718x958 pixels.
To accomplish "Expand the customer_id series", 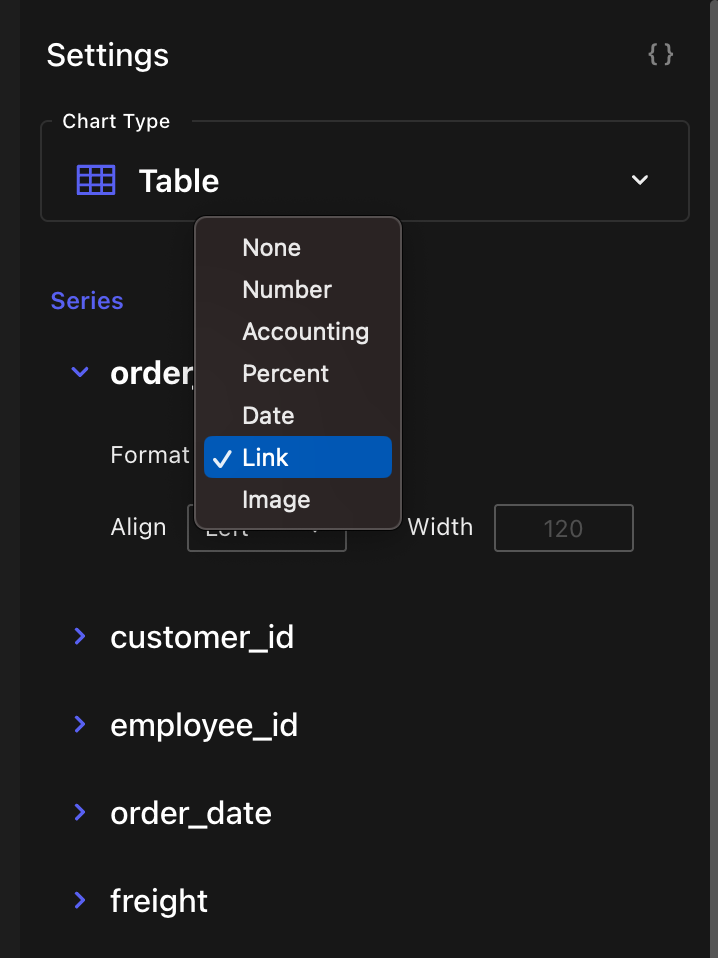I will [80, 636].
